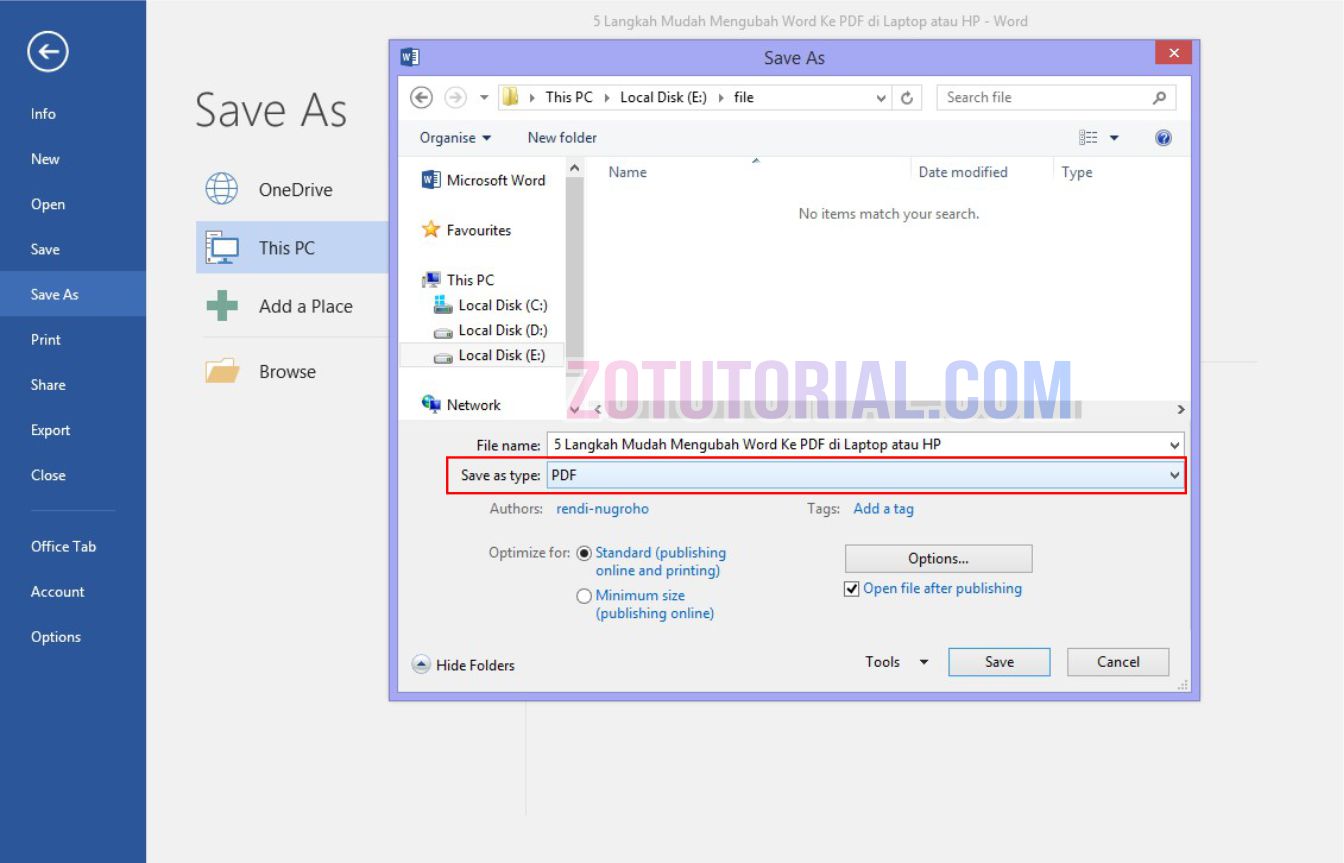Open the Help question mark icon
The height and width of the screenshot is (863, 1344).
1163,138
